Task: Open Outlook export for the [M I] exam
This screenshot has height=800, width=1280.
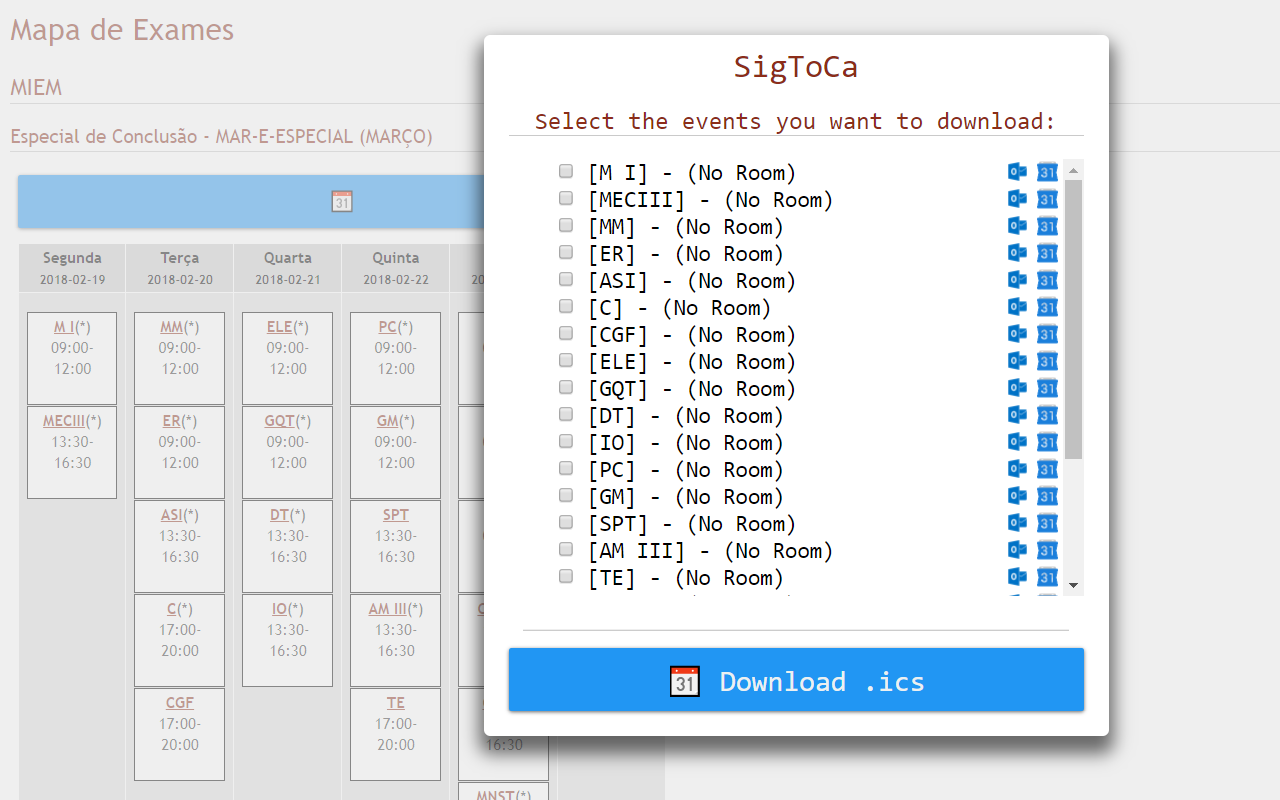Action: (1017, 172)
